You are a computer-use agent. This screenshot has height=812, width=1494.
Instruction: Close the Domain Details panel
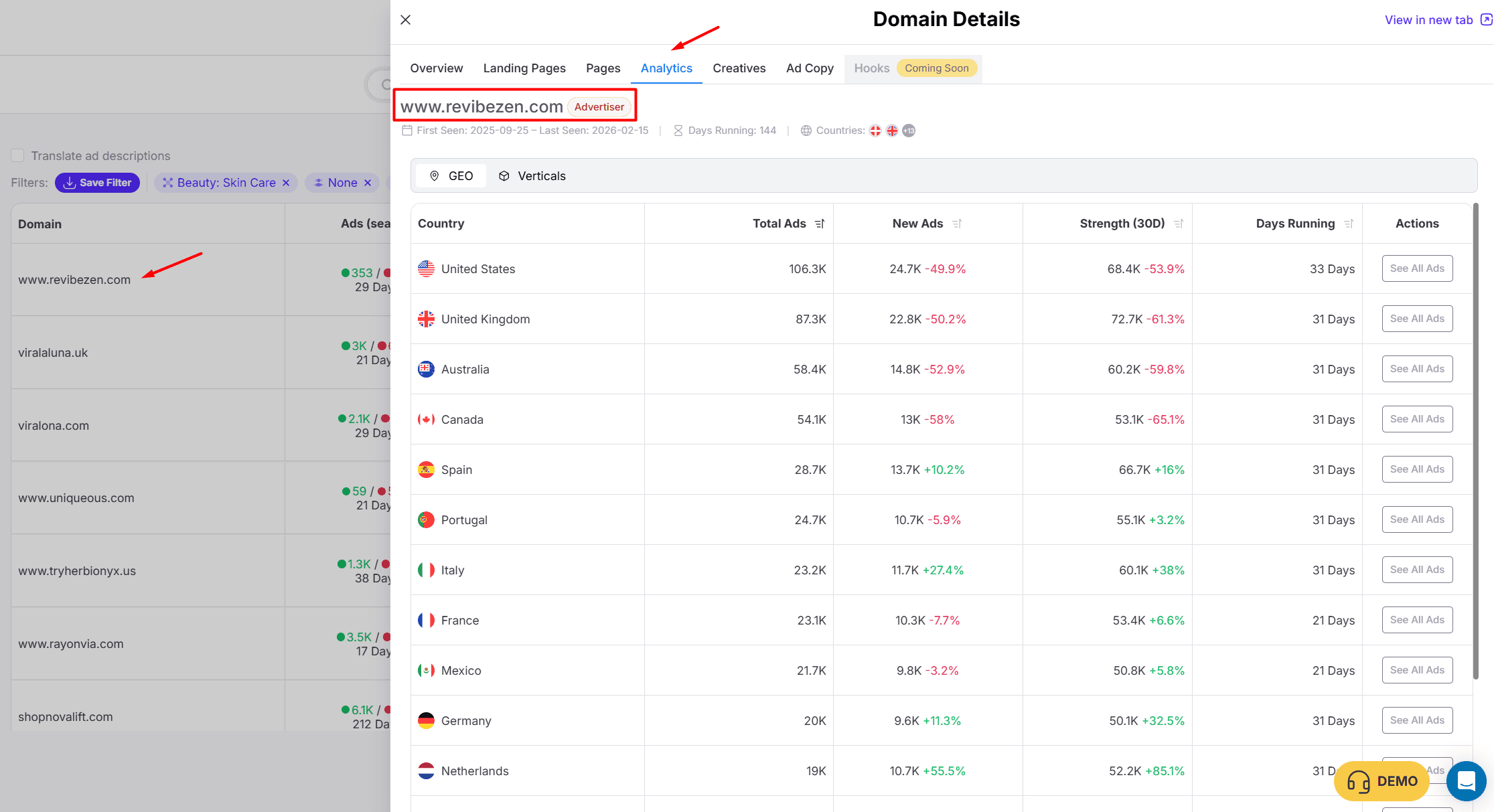[x=405, y=20]
